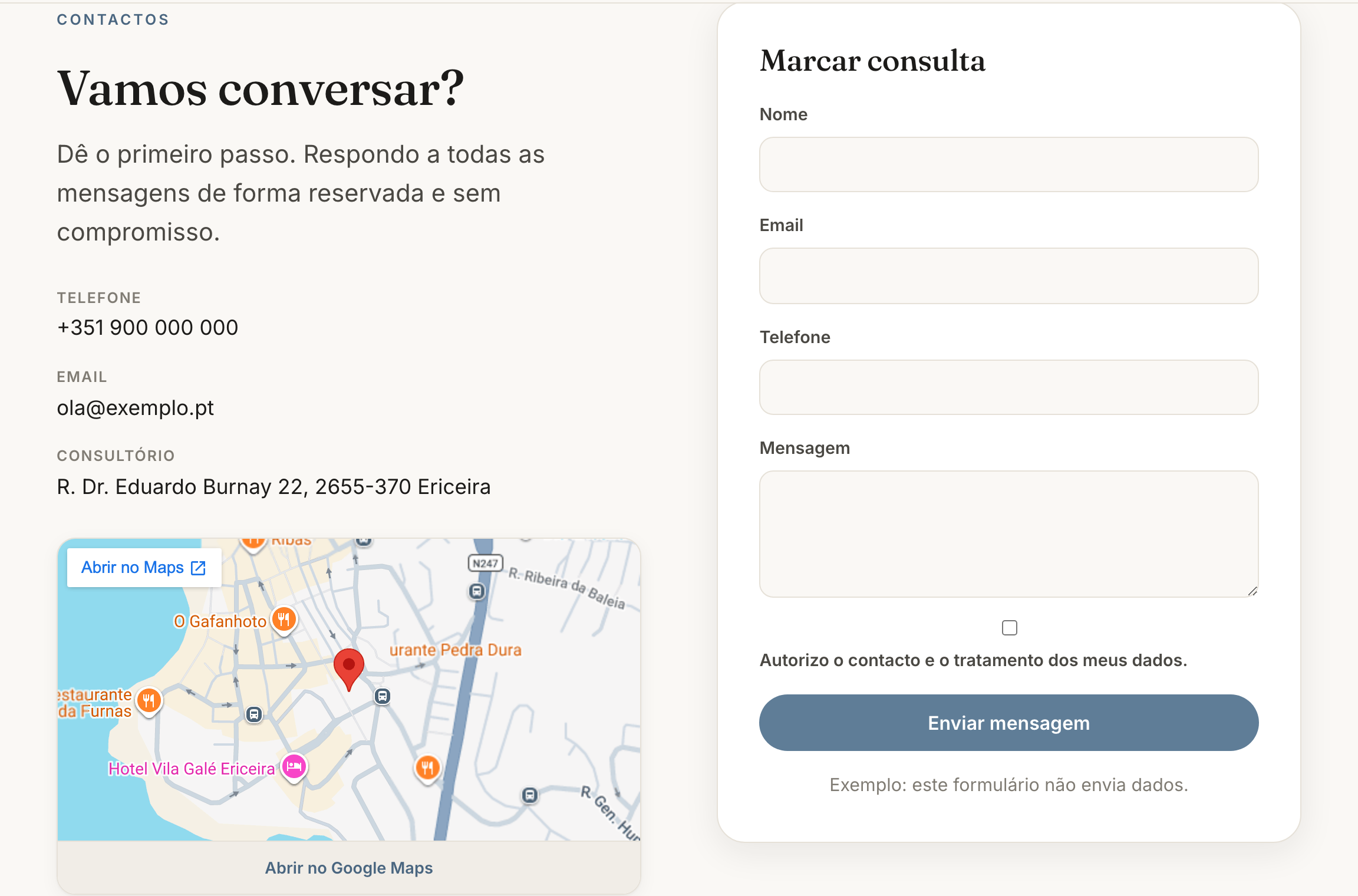This screenshot has width=1358, height=896.
Task: Click inside the Mensagem text area
Action: click(x=1008, y=534)
